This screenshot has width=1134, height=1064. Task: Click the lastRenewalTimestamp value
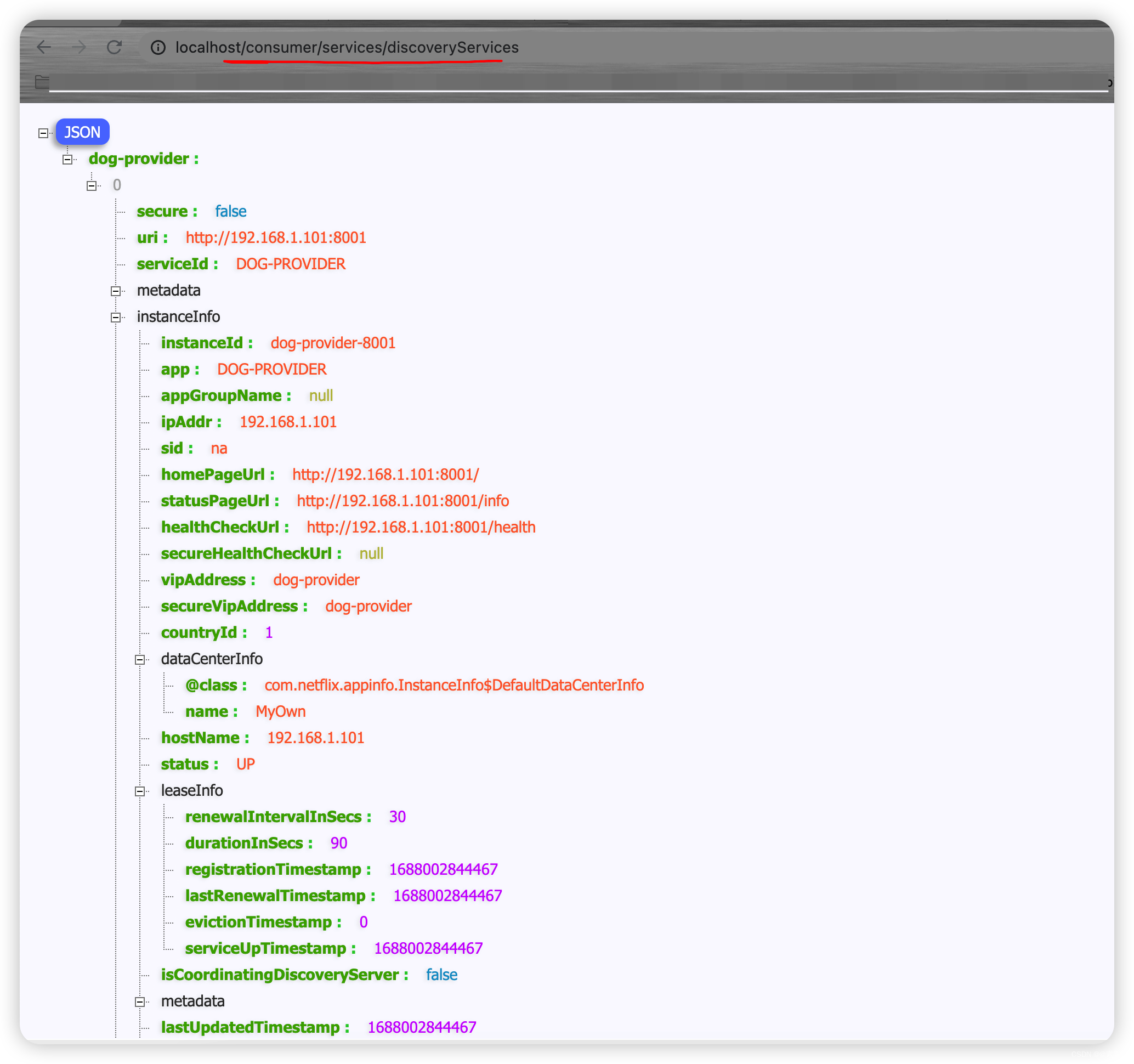click(x=448, y=896)
